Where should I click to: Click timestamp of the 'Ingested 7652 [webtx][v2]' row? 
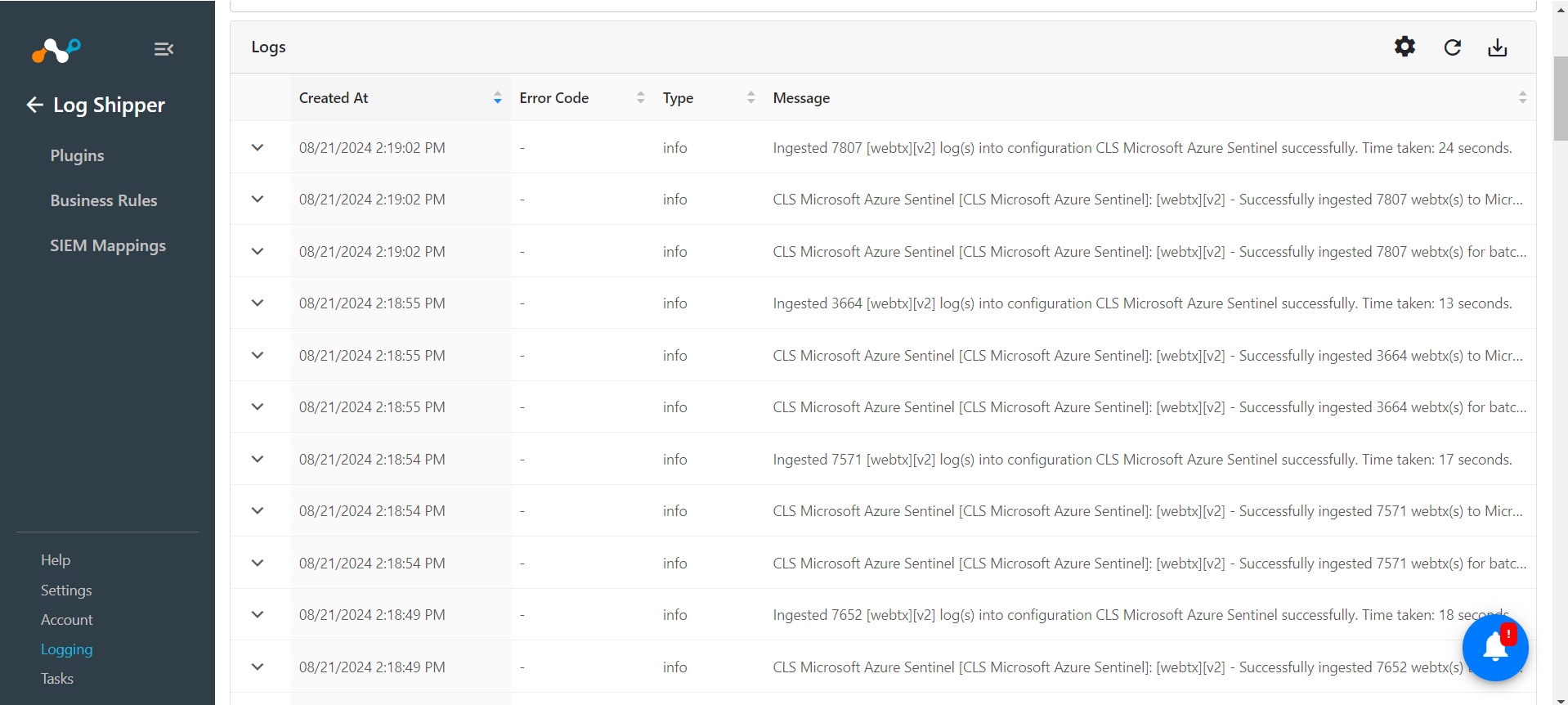click(x=372, y=615)
